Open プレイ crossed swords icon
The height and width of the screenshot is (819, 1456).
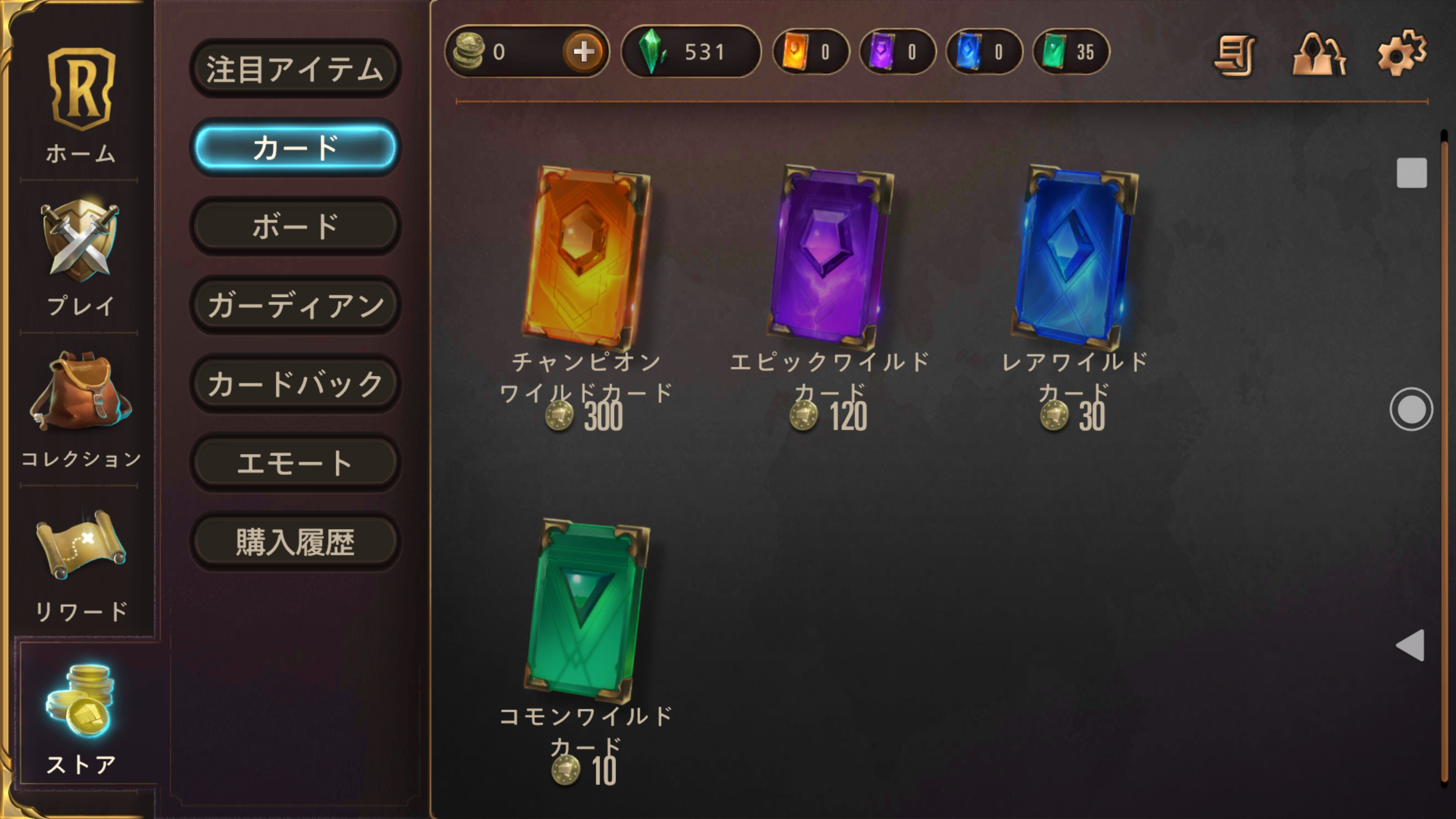point(80,240)
